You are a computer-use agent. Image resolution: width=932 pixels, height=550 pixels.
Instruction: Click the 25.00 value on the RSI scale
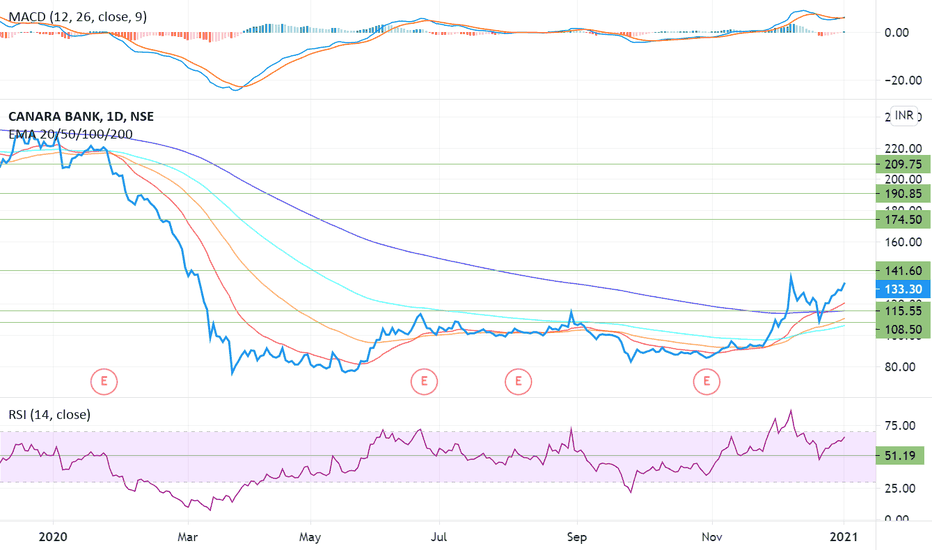point(900,488)
